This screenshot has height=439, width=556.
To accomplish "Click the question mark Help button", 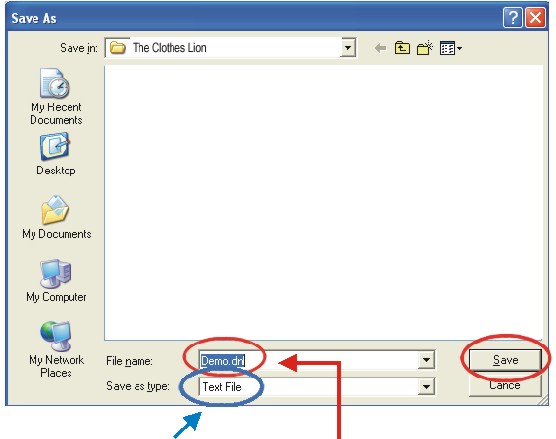I will [512, 17].
